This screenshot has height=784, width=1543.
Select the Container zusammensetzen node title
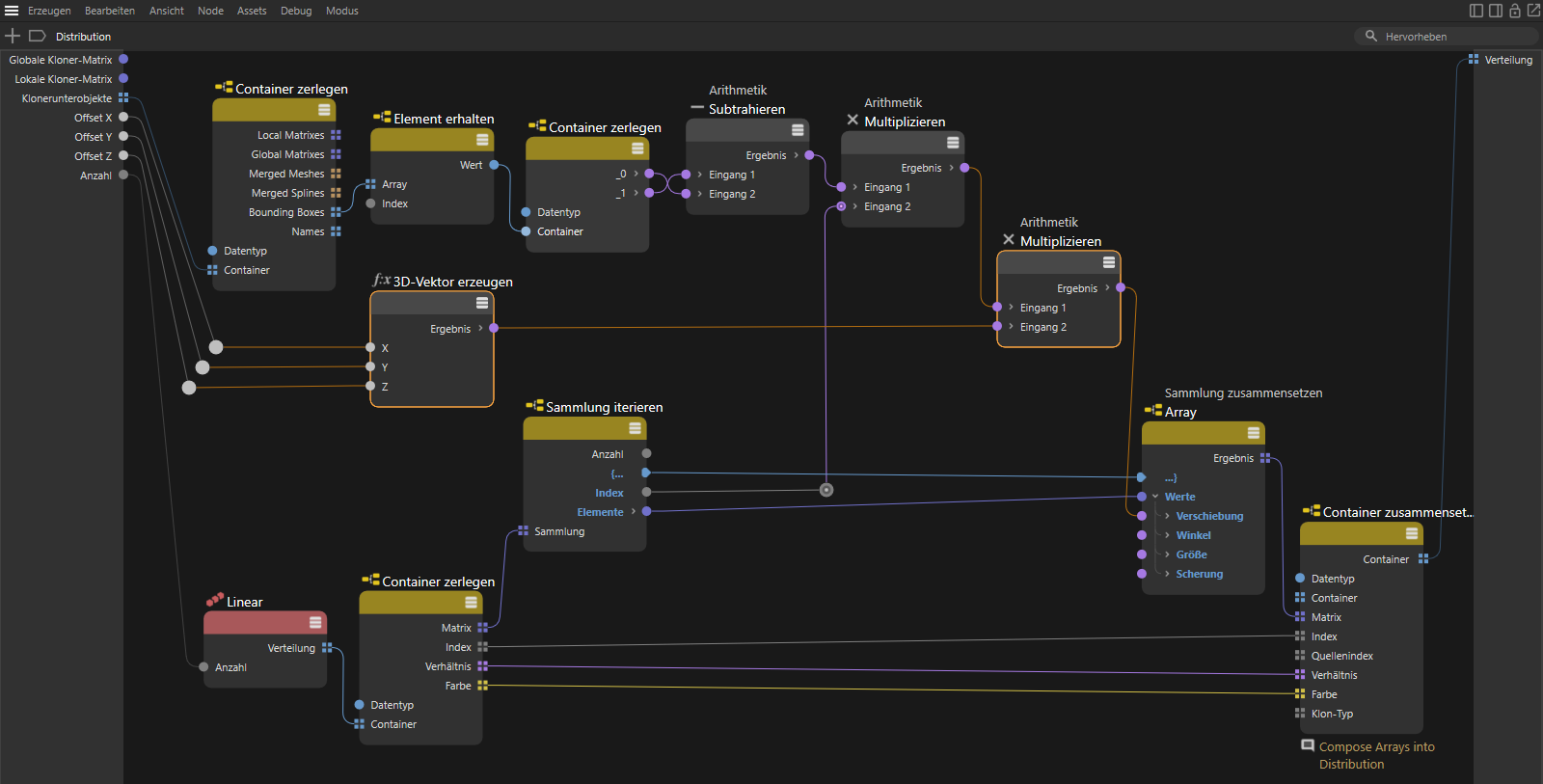point(1395,512)
